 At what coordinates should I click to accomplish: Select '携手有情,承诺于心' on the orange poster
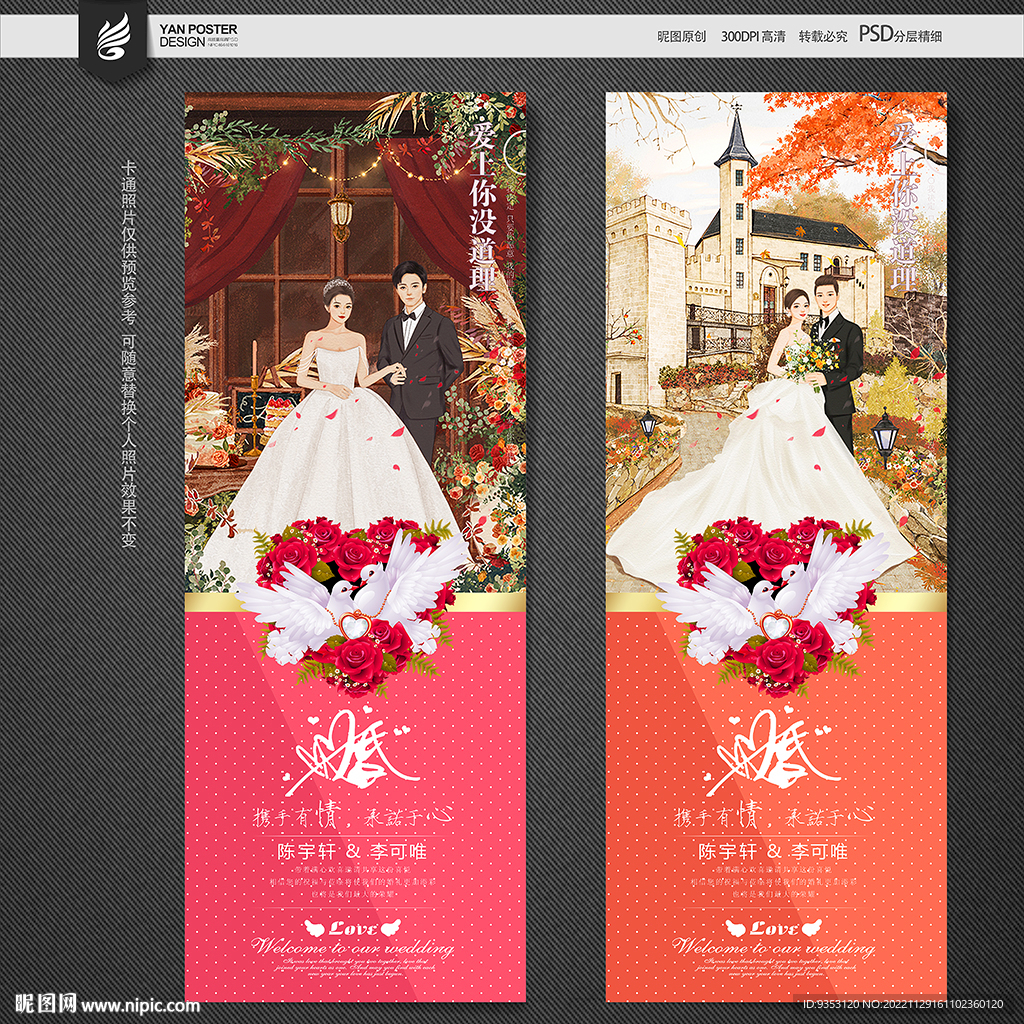[775, 816]
